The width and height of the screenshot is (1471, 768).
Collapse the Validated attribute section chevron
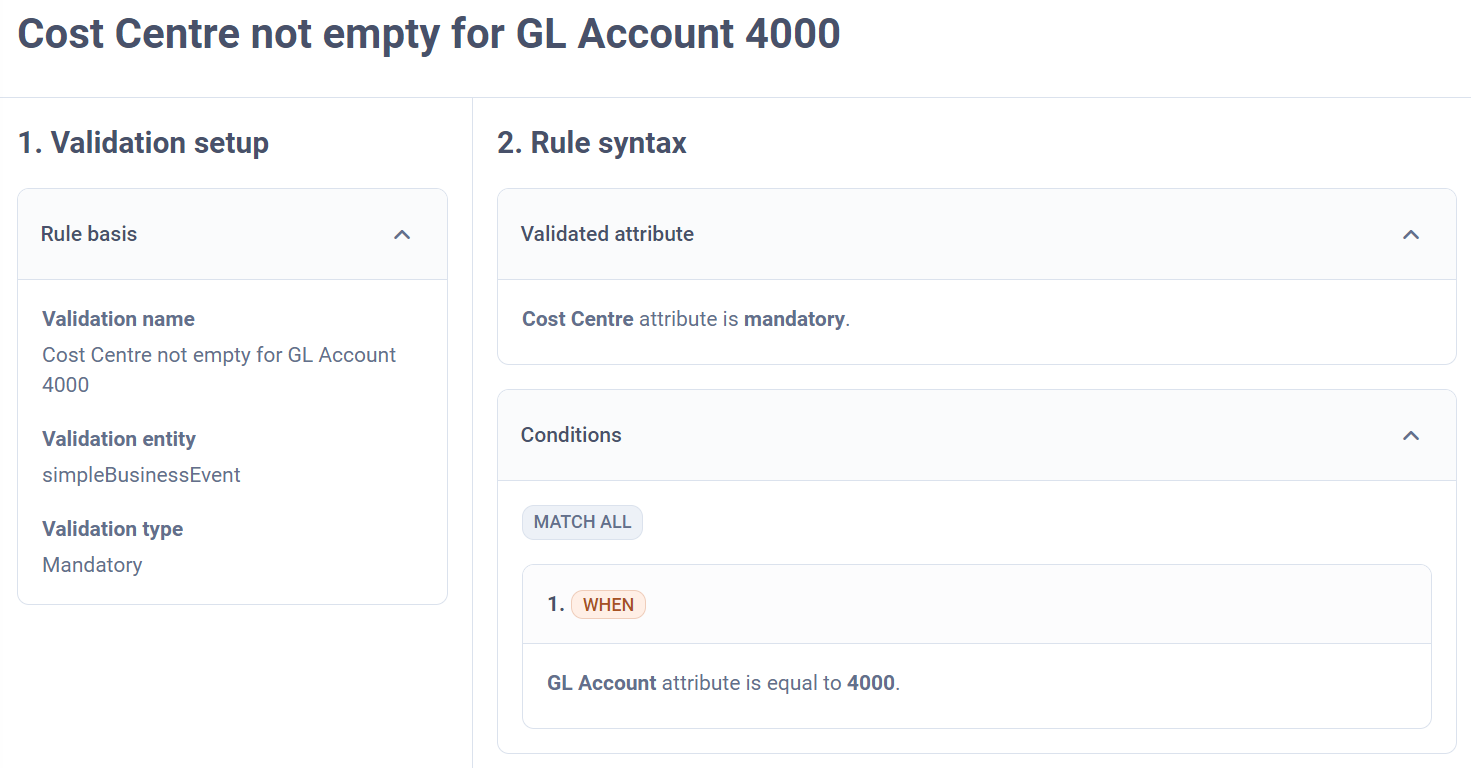pos(1411,235)
